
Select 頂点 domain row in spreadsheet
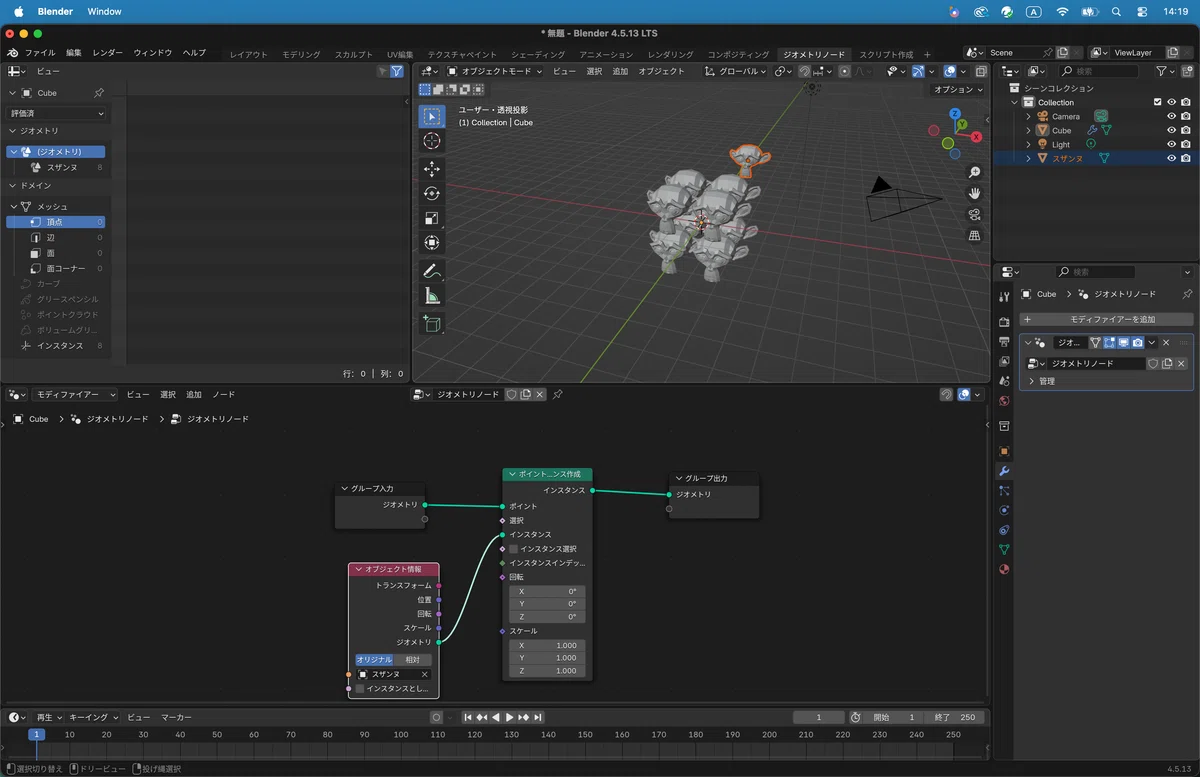[56, 222]
